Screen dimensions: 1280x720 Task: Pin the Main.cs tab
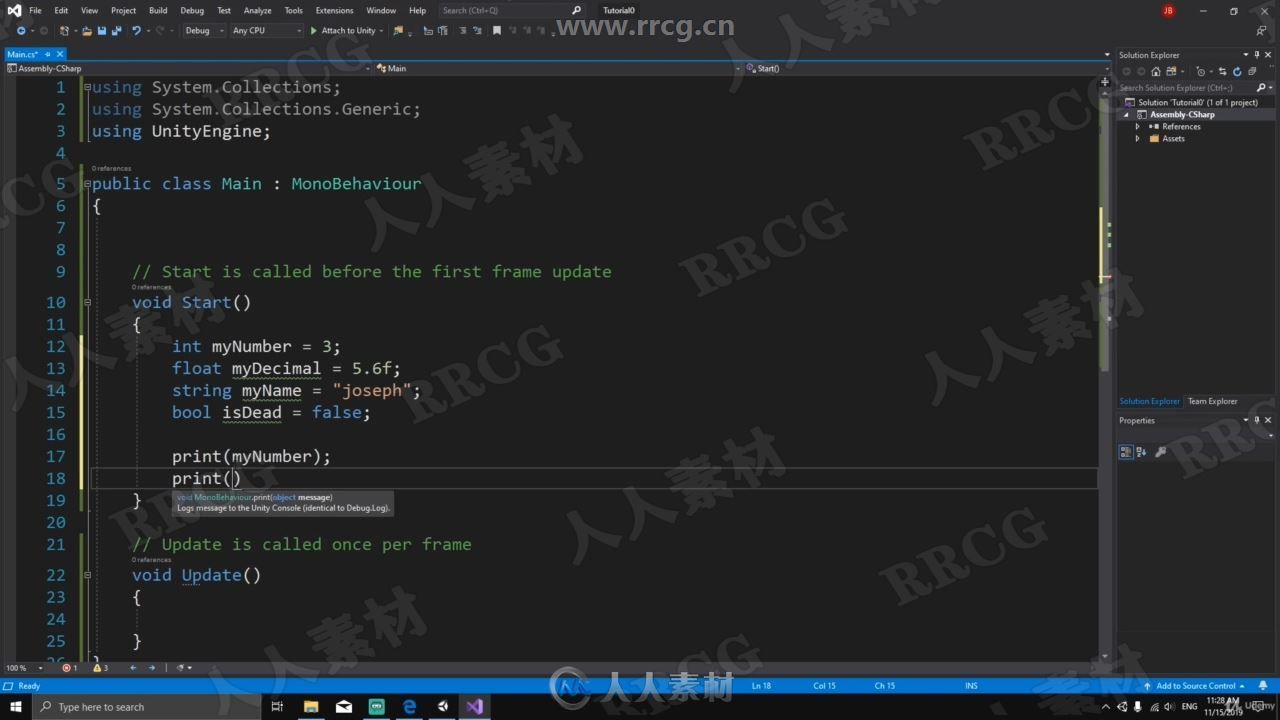coord(48,54)
